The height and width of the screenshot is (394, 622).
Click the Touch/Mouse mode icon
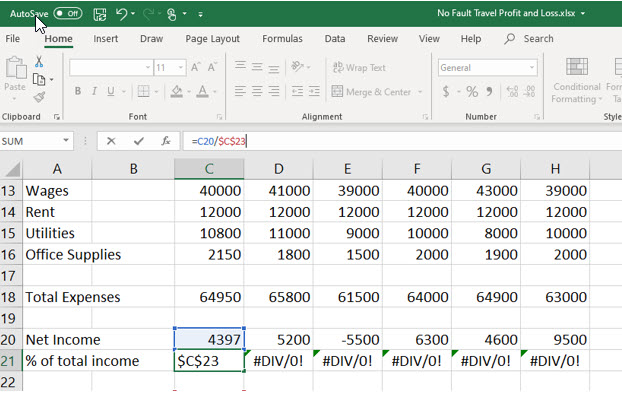coord(171,14)
